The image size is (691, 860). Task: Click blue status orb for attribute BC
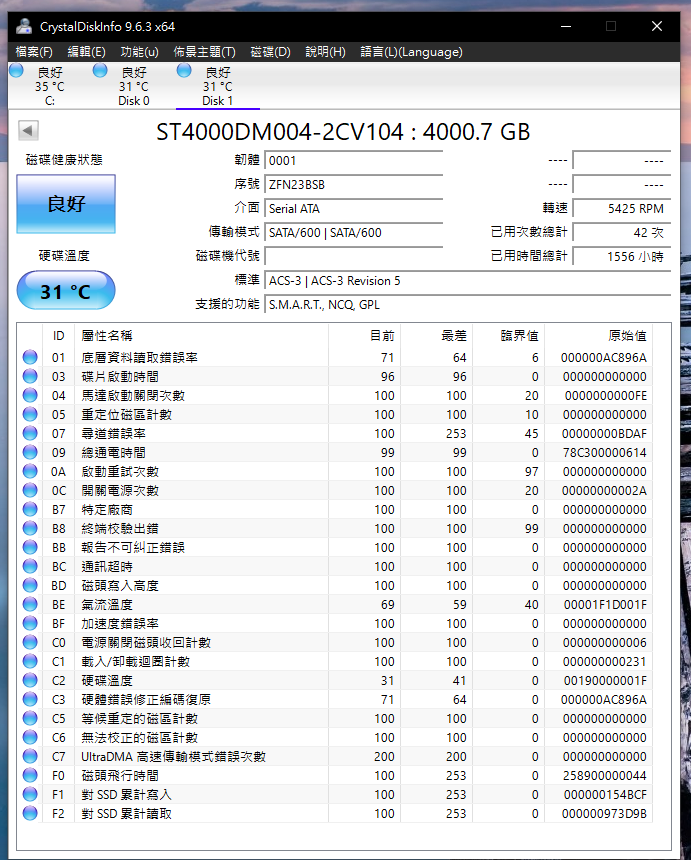coord(30,567)
